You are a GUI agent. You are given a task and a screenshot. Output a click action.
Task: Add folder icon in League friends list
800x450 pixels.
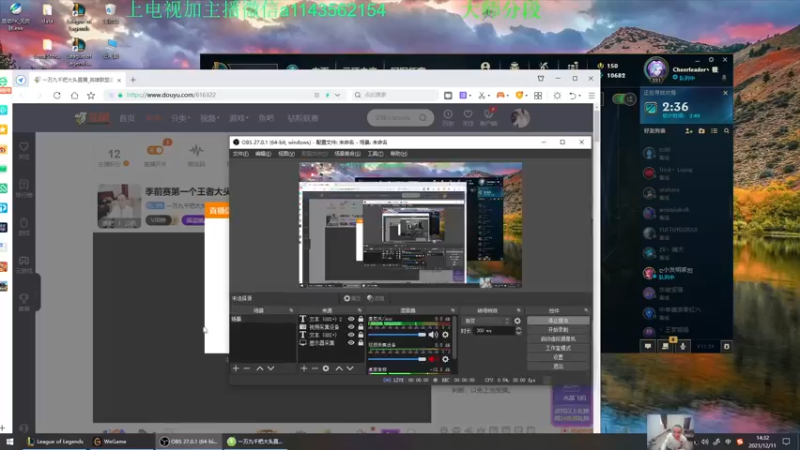(x=702, y=131)
